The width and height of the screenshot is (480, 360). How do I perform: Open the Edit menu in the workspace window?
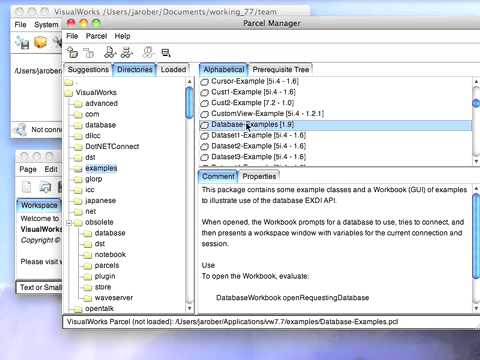click(51, 169)
